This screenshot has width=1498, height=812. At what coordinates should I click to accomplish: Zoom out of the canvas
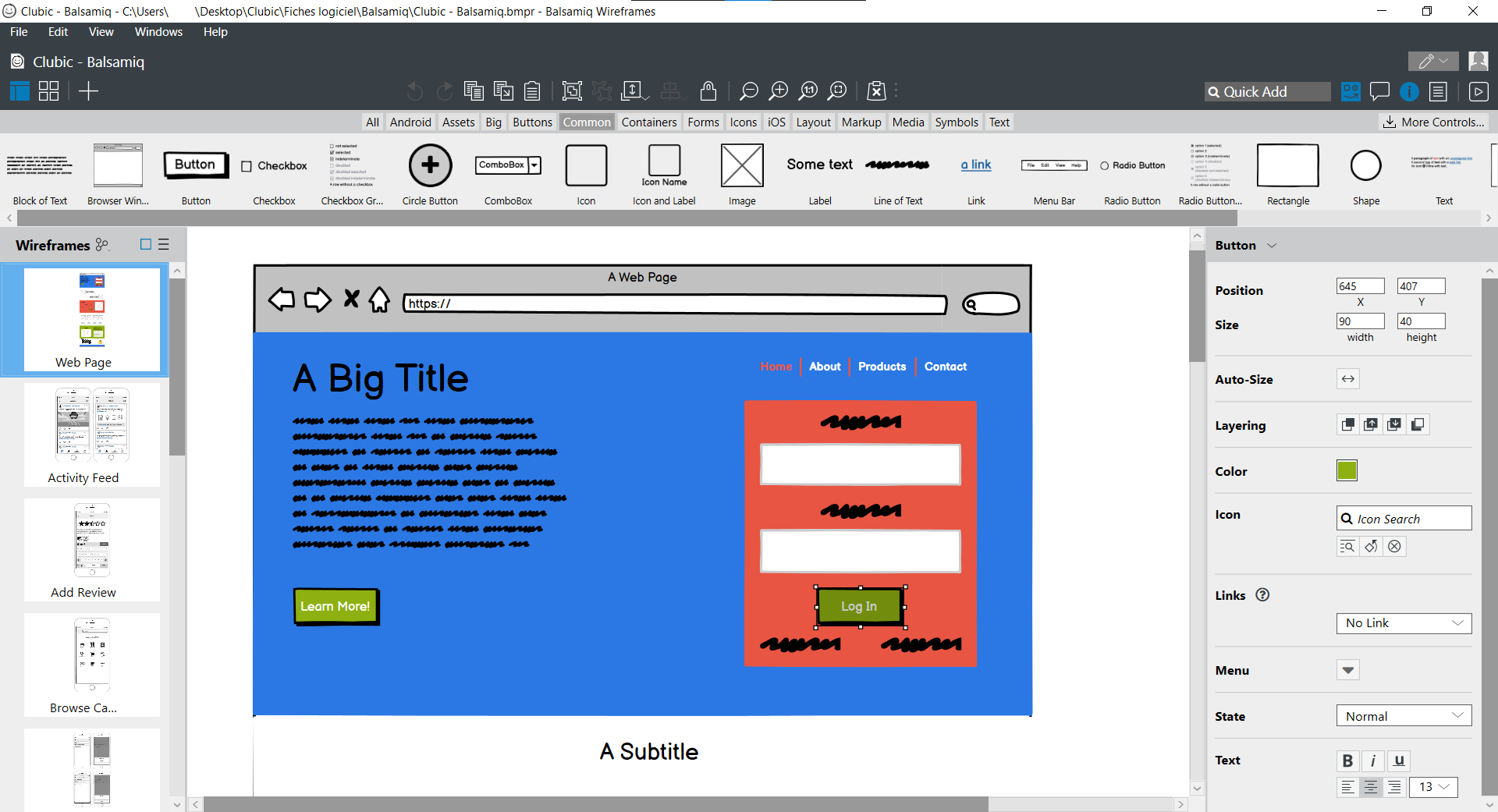pyautogui.click(x=748, y=91)
